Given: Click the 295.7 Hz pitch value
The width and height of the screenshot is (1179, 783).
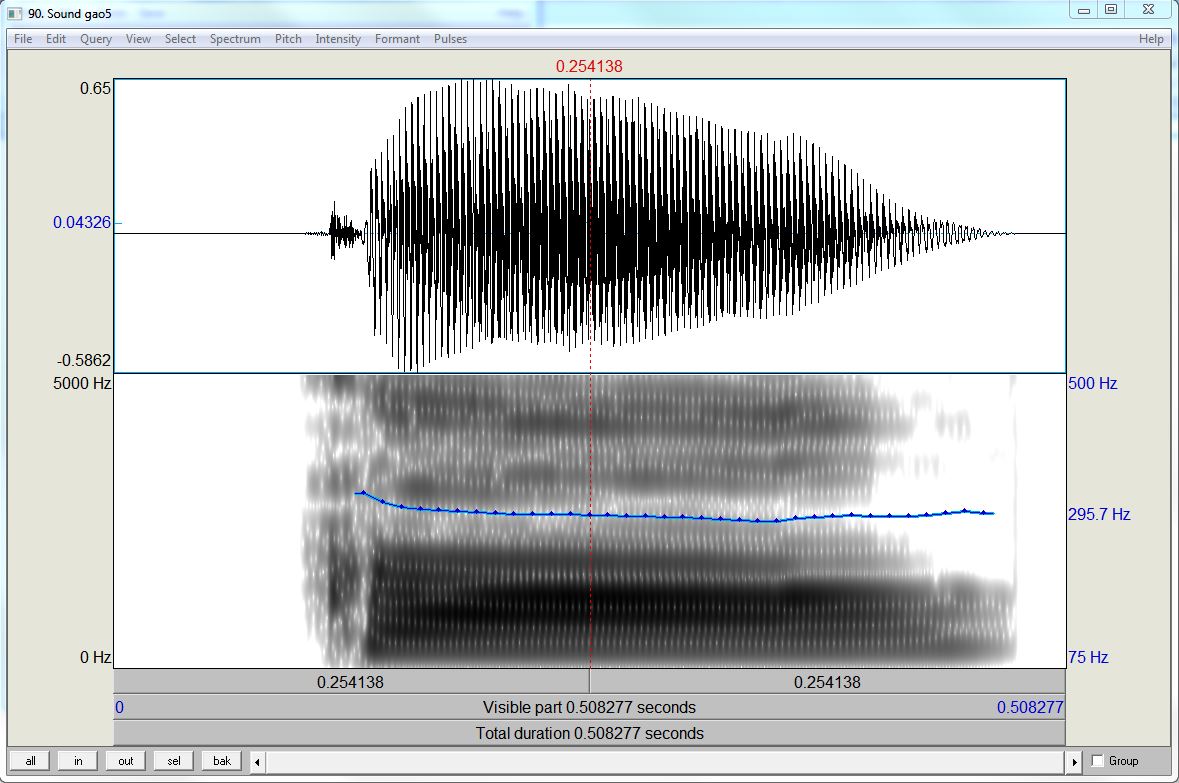Looking at the screenshot, I should tap(1099, 514).
